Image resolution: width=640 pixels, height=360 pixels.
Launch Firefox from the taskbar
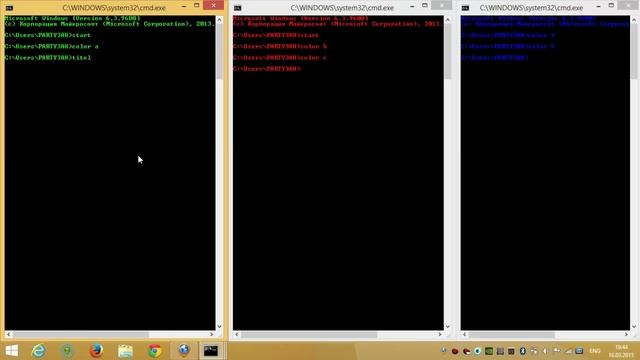point(96,351)
